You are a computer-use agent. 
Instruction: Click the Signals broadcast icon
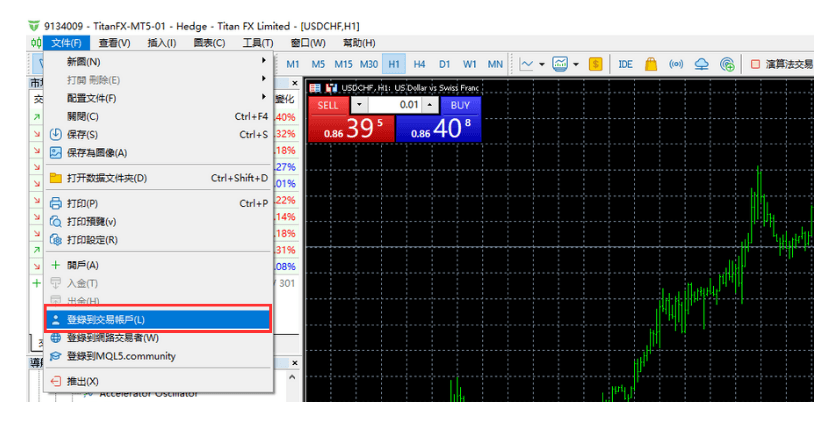[x=676, y=64]
